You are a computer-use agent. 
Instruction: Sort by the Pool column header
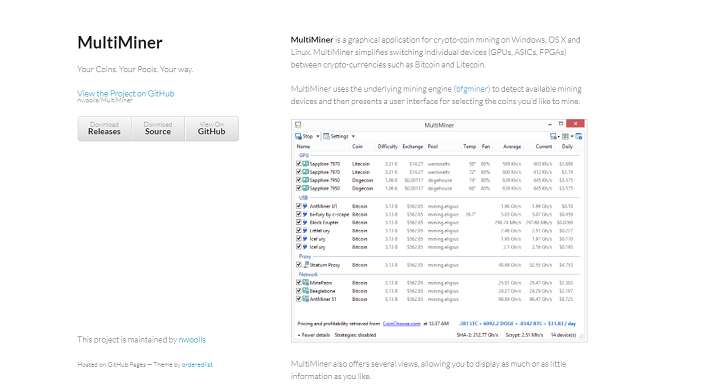click(x=433, y=146)
